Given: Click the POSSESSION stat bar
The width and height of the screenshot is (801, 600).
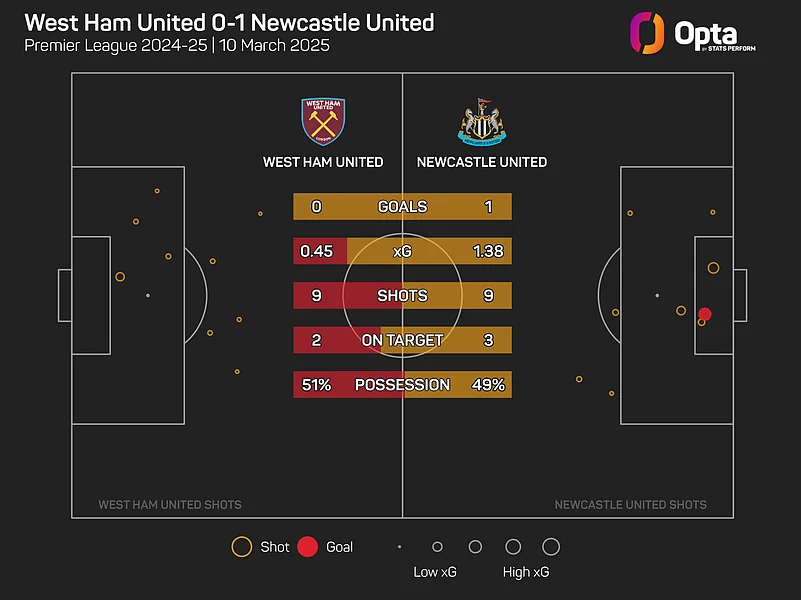Looking at the screenshot, I should point(402,385).
